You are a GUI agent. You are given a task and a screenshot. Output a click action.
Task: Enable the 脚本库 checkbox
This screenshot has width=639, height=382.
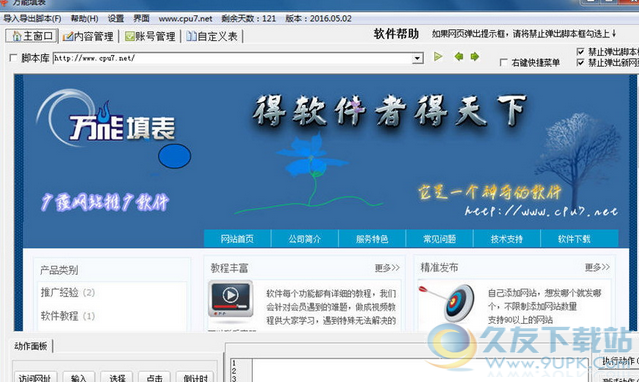13,58
